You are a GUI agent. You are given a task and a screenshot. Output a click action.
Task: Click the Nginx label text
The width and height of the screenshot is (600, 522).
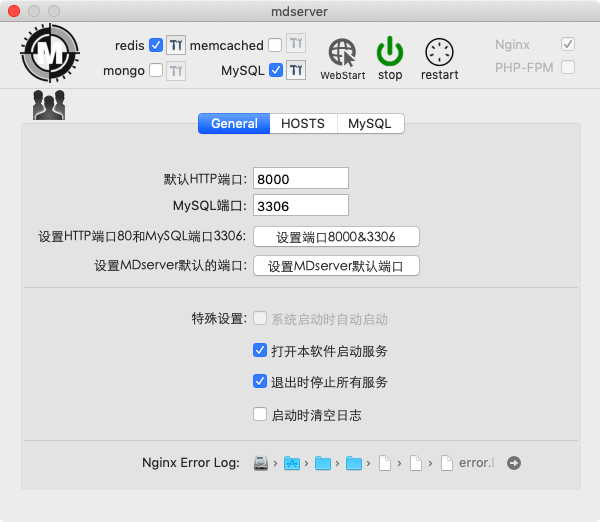coord(512,44)
